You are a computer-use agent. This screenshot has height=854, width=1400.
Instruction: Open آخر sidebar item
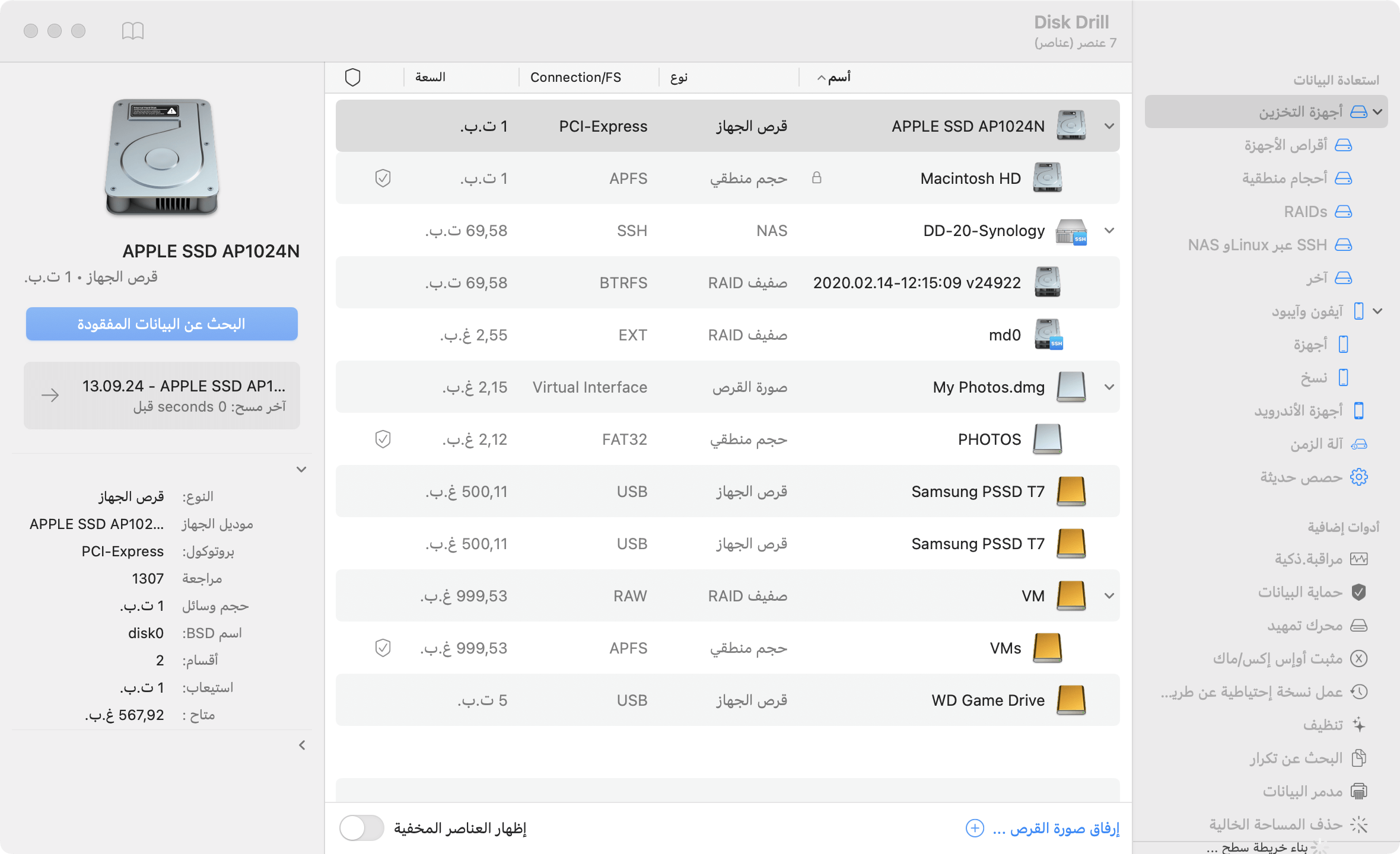click(1329, 278)
